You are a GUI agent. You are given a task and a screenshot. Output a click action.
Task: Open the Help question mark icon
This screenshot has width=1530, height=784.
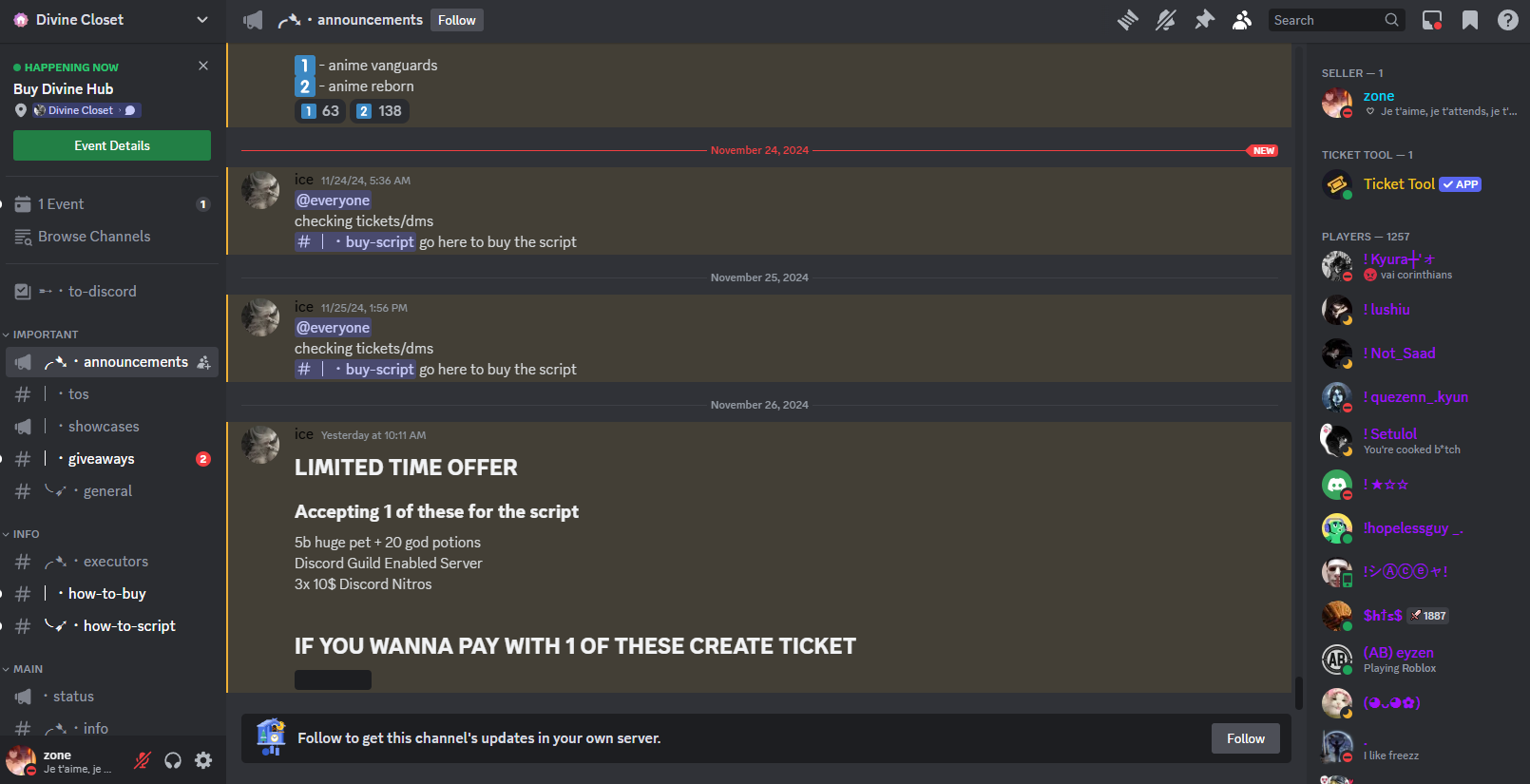(1508, 20)
